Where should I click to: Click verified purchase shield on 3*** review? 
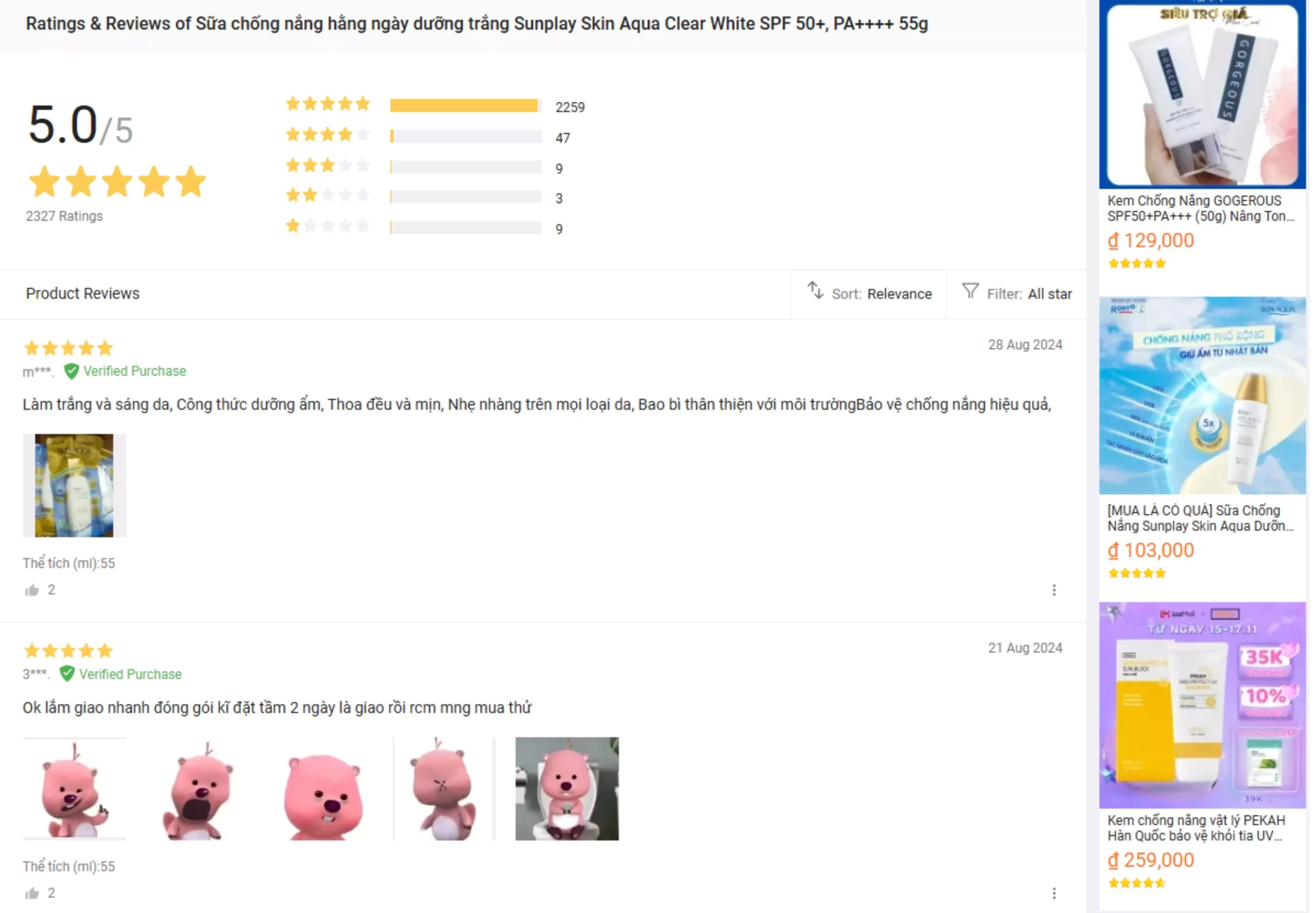67,674
